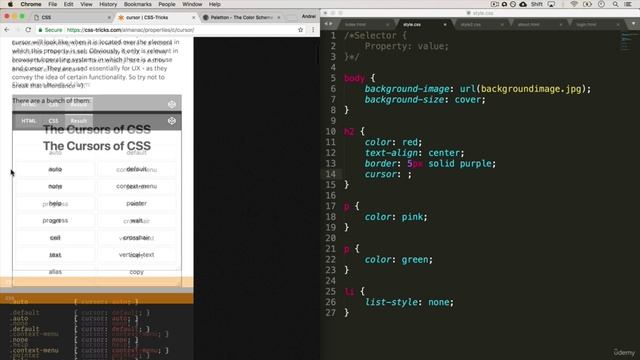The width and height of the screenshot is (640, 360).
Task: Close the login.html editor tab
Action: point(618,25)
